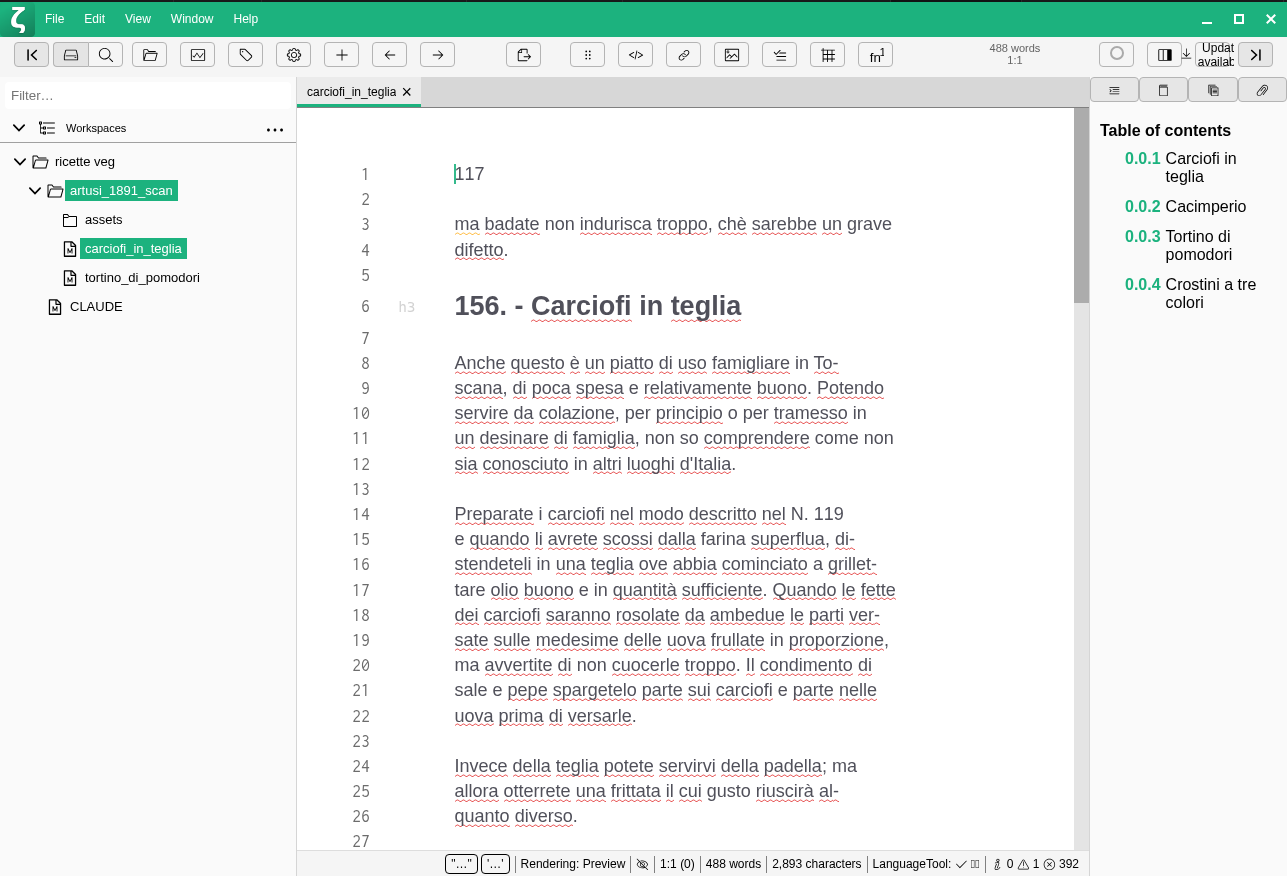The height and width of the screenshot is (876, 1287).
Task: Click the h3 heading marker
Action: pyautogui.click(x=406, y=307)
